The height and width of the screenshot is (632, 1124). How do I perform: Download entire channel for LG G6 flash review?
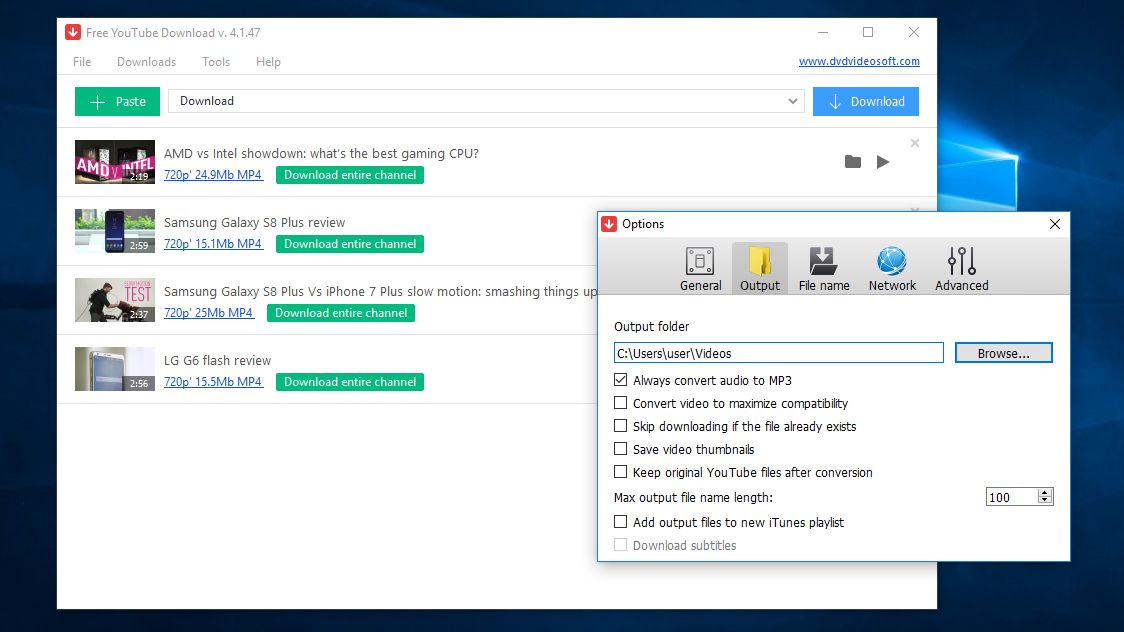(x=350, y=382)
